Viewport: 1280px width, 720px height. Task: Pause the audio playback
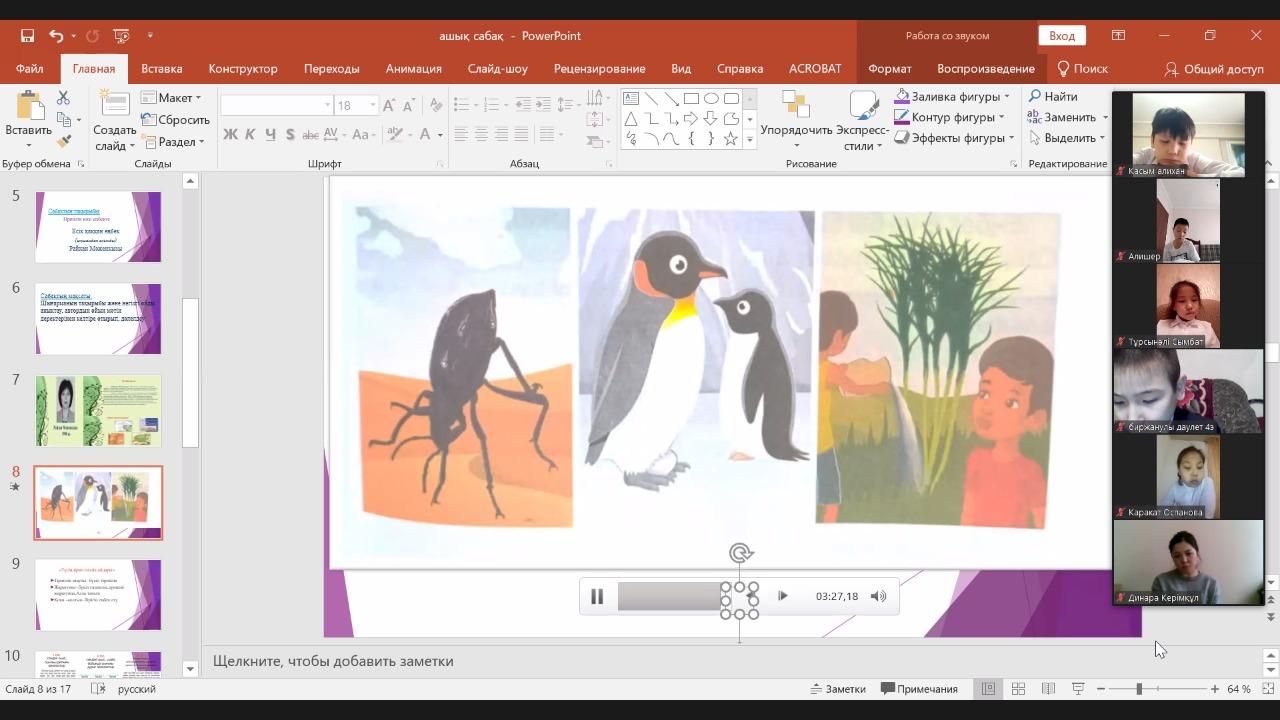coord(597,596)
